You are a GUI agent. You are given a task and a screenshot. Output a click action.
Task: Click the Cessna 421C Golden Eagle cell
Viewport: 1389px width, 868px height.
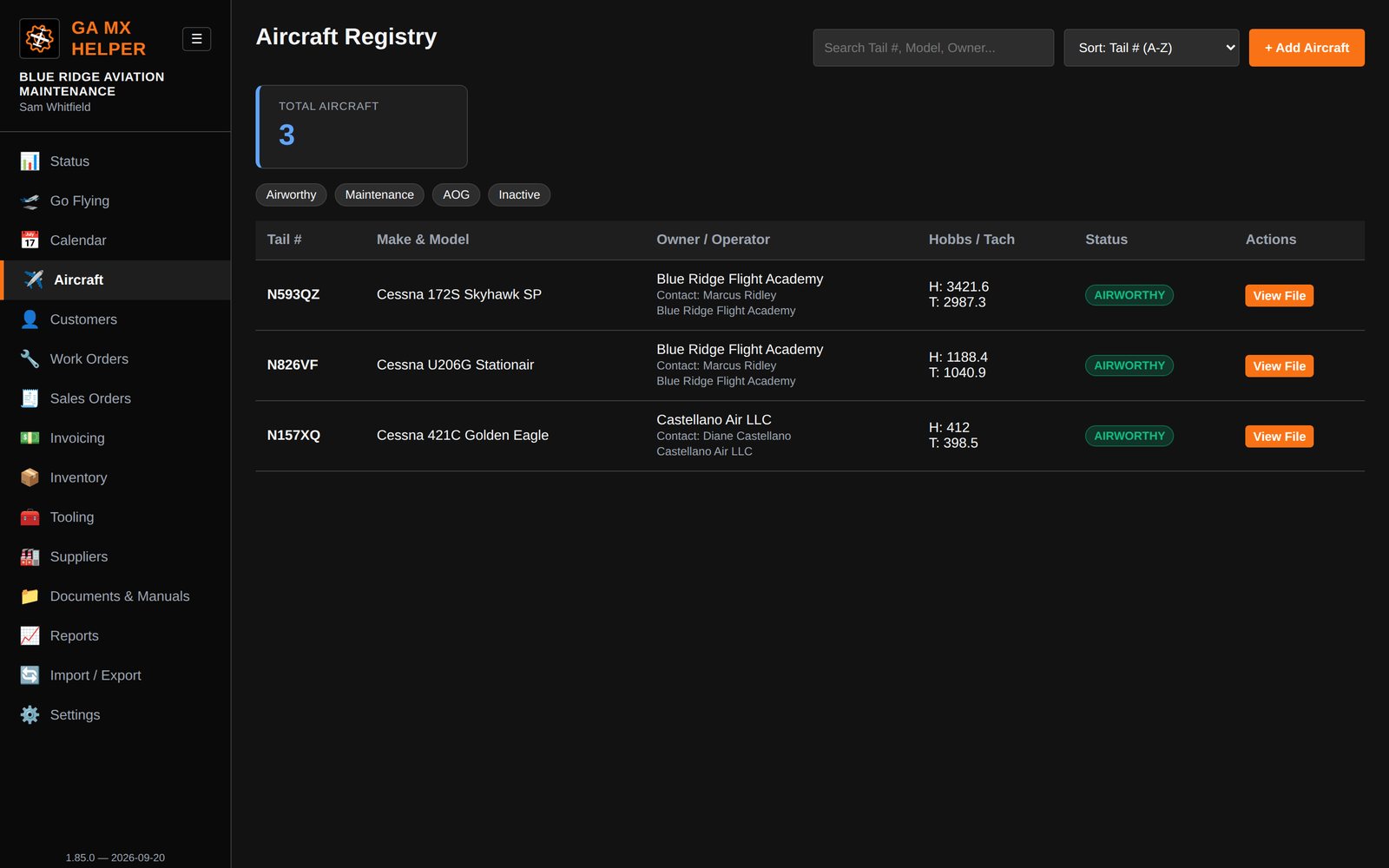[x=463, y=436]
